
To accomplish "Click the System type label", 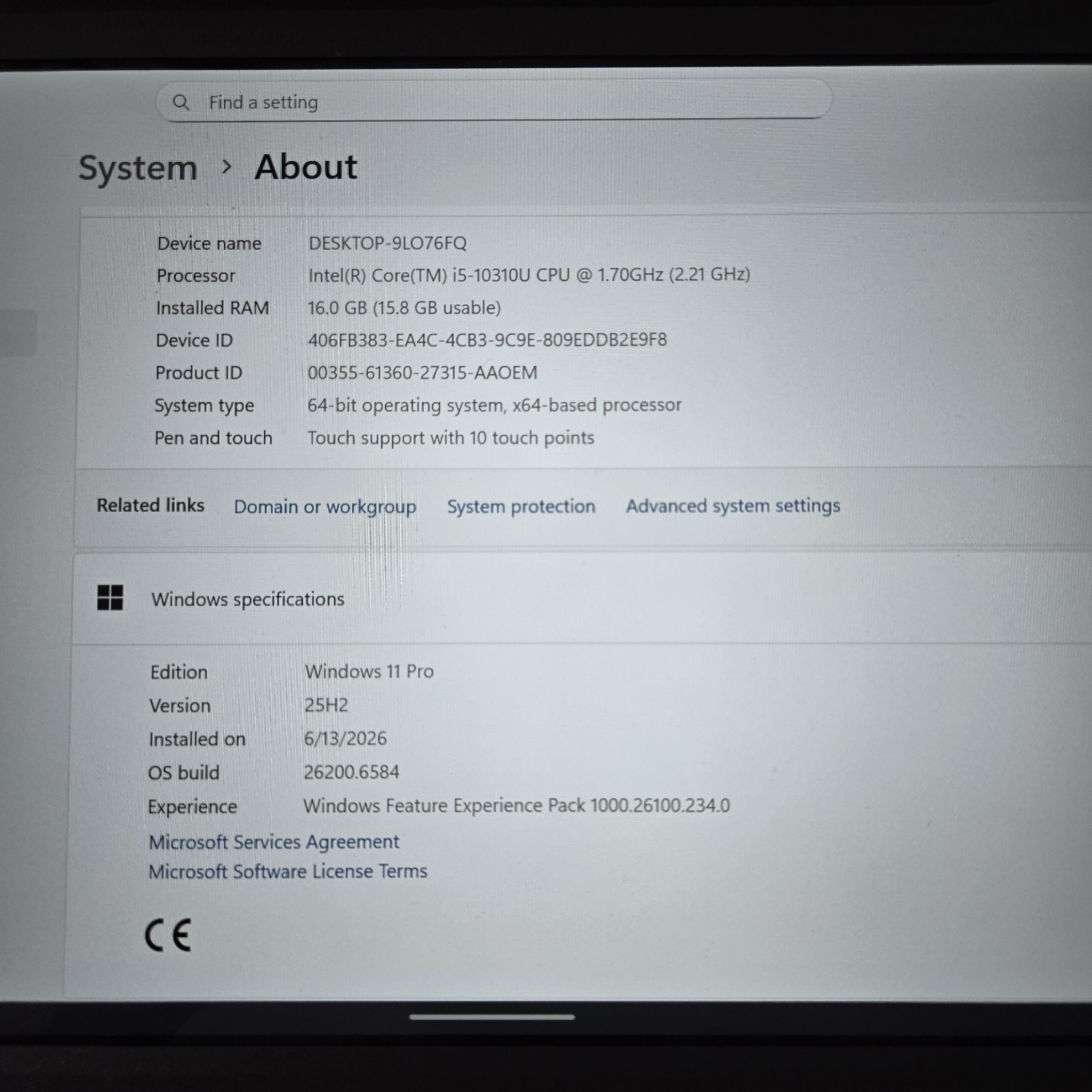I will coord(204,406).
